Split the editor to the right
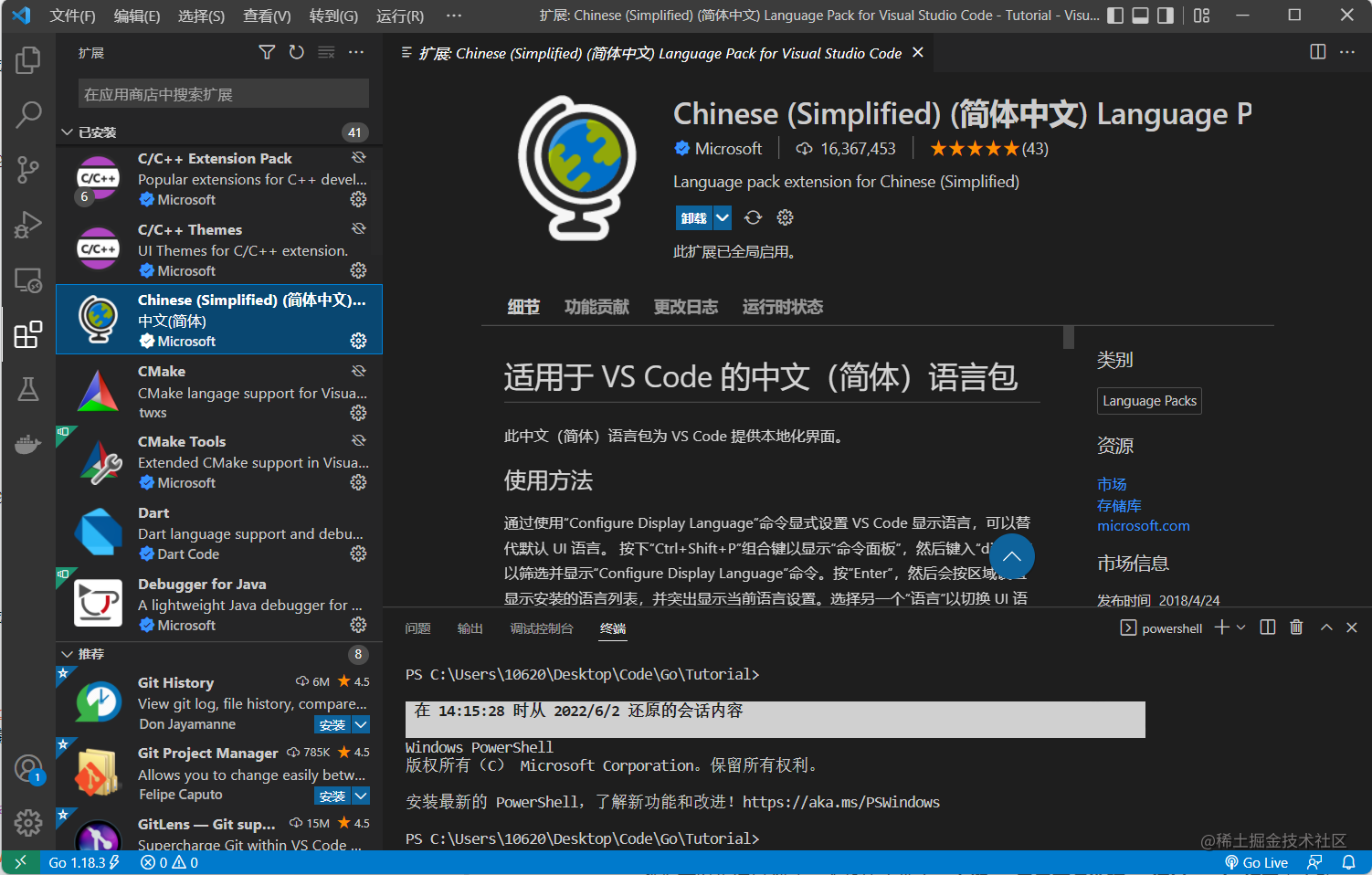The height and width of the screenshot is (875, 1372). tap(1318, 52)
